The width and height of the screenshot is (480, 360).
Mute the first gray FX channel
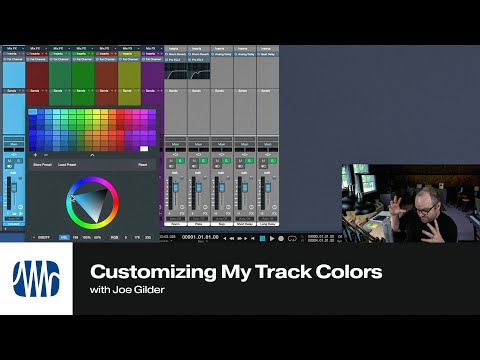click(171, 161)
